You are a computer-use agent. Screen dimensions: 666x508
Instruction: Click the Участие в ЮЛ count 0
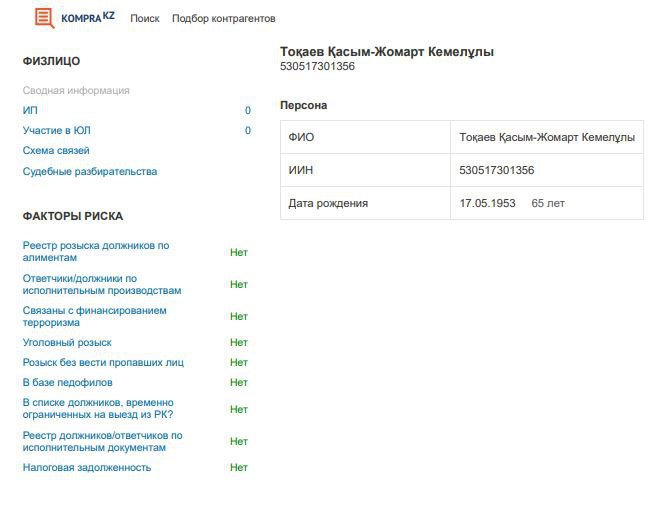click(248, 130)
